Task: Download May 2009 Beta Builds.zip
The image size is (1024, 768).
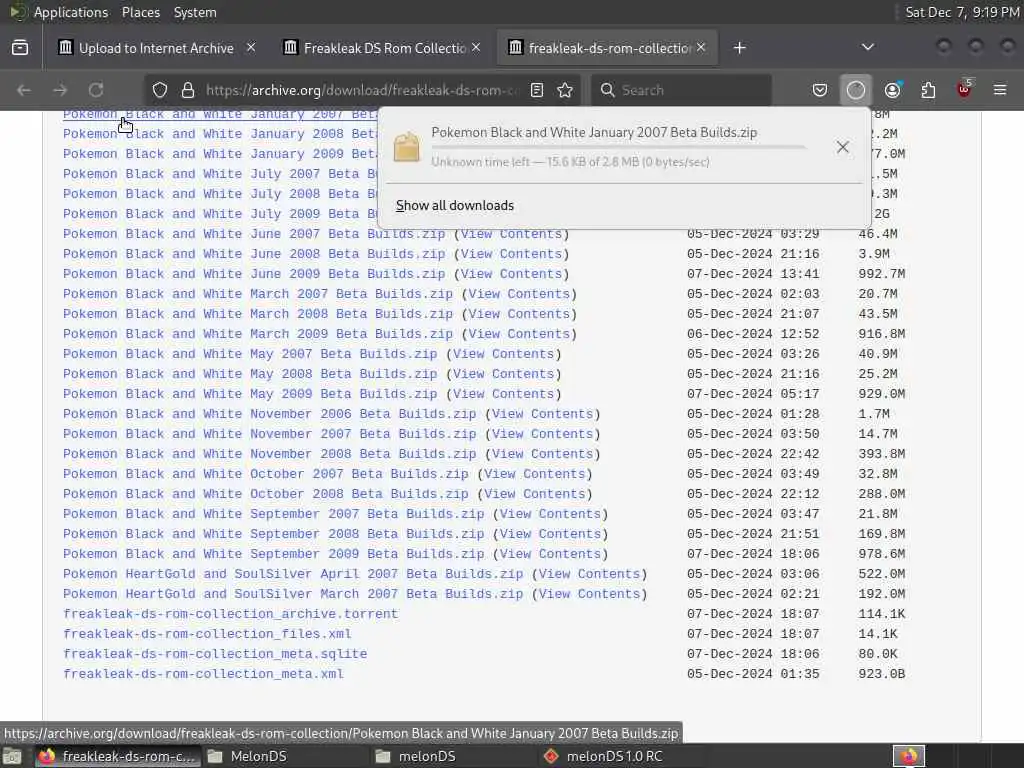Action: tap(250, 394)
